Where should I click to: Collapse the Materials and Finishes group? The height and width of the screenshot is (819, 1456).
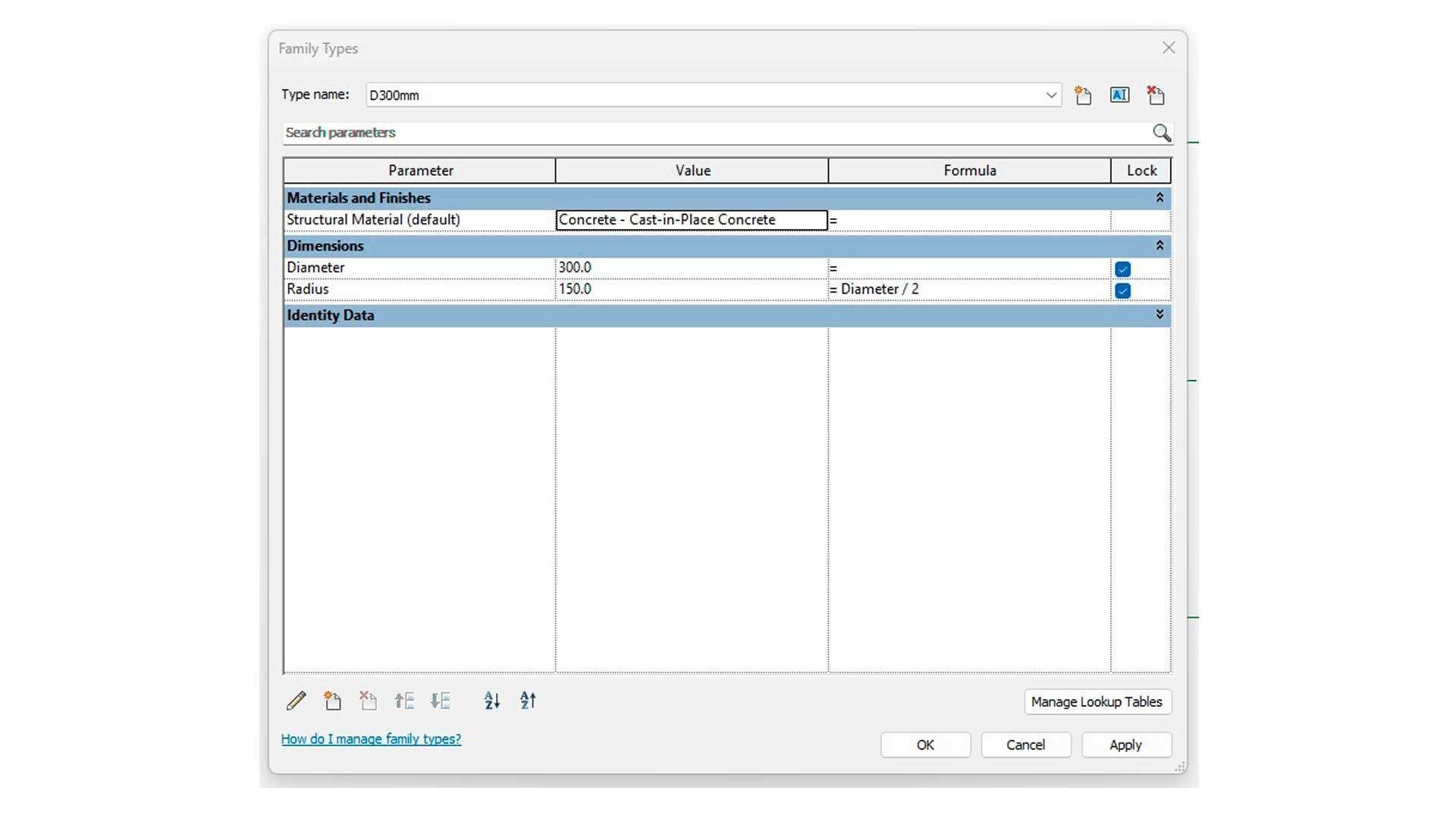coord(1159,198)
